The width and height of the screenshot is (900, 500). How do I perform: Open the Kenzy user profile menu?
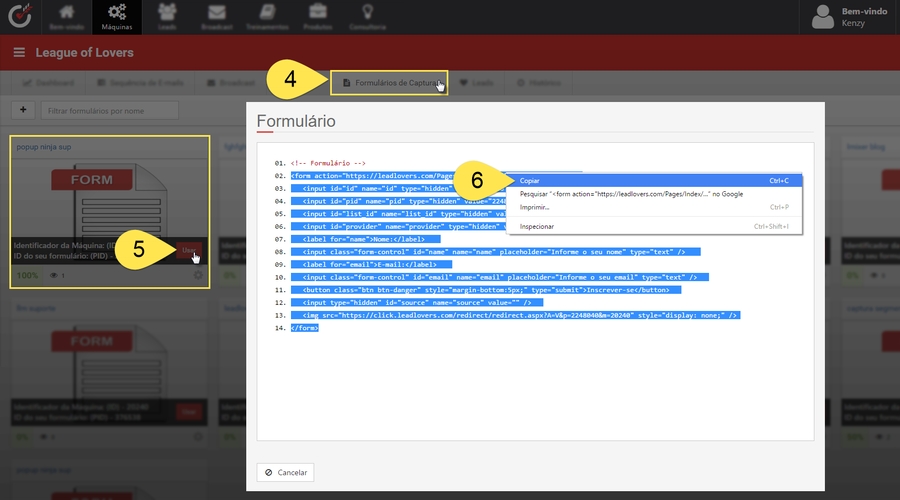(x=850, y=16)
